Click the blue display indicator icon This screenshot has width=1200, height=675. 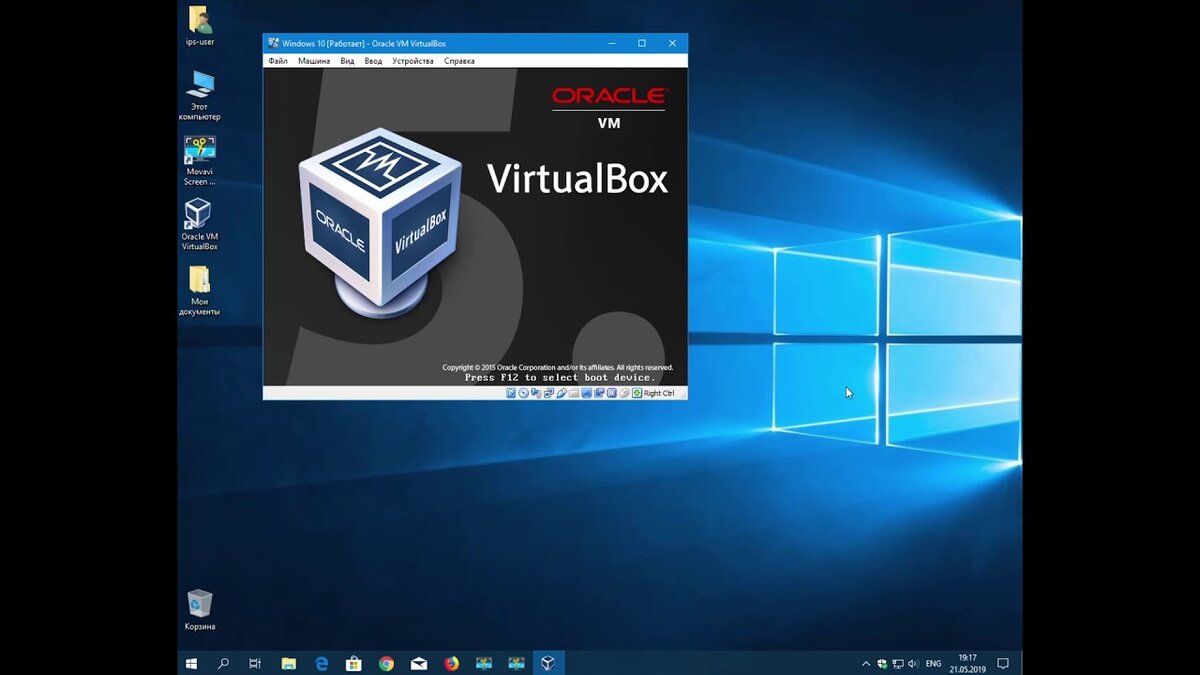[586, 393]
